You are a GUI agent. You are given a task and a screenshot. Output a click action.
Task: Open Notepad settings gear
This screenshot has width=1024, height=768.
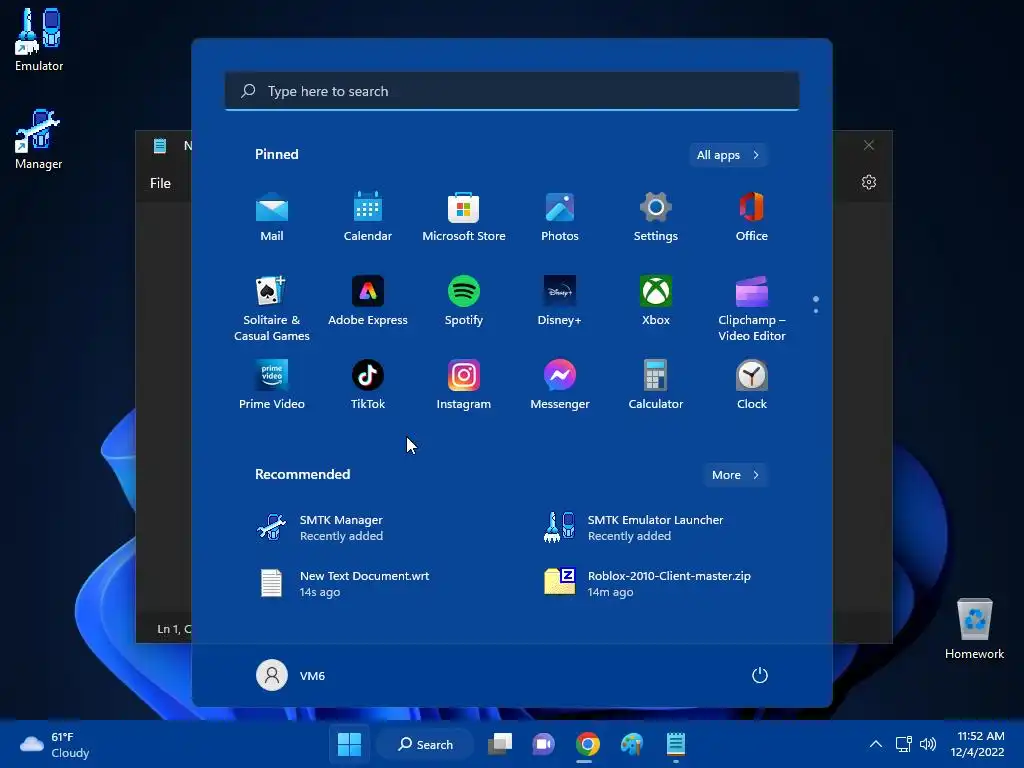coord(869,182)
